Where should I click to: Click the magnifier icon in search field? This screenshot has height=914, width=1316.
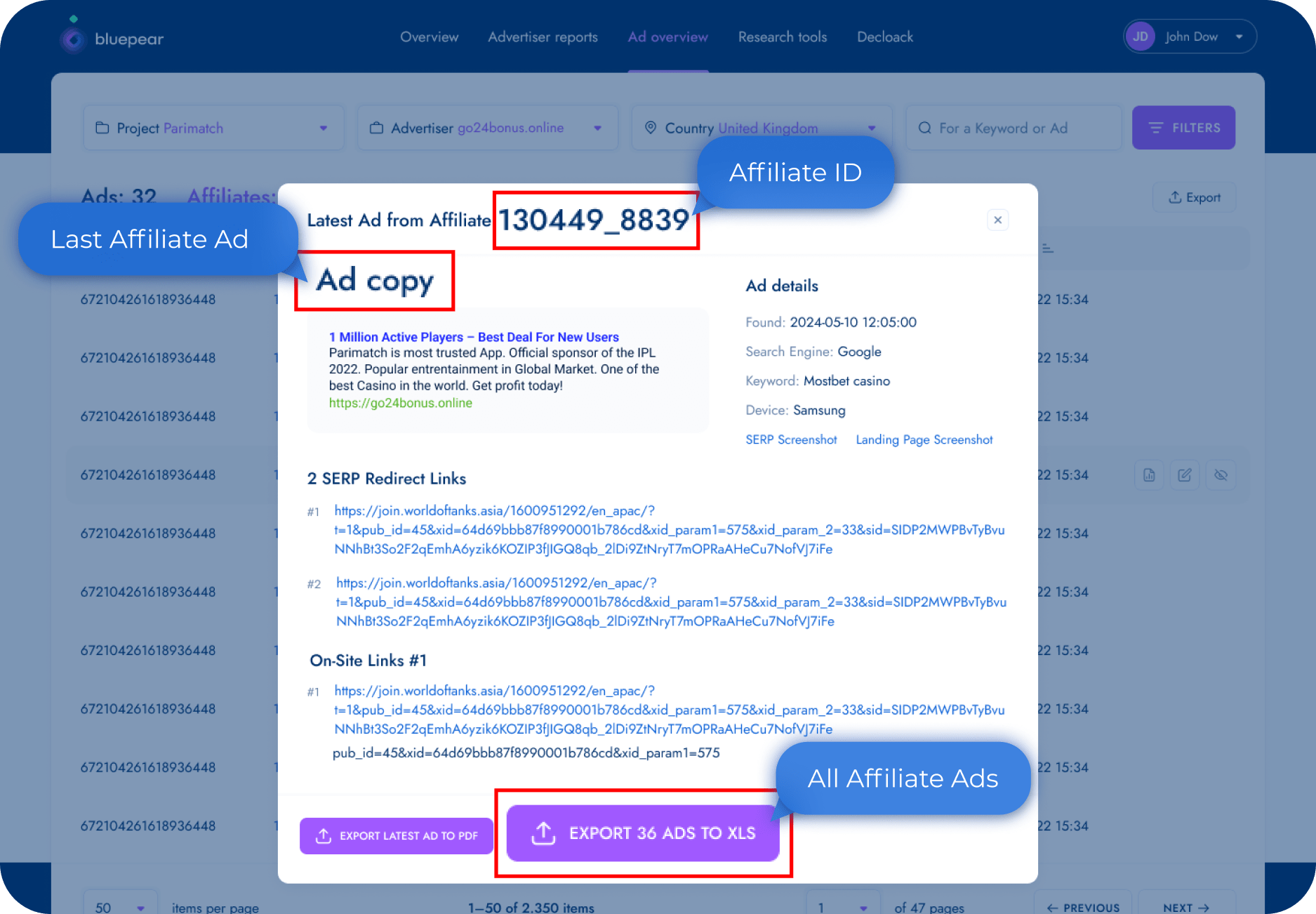click(x=924, y=128)
